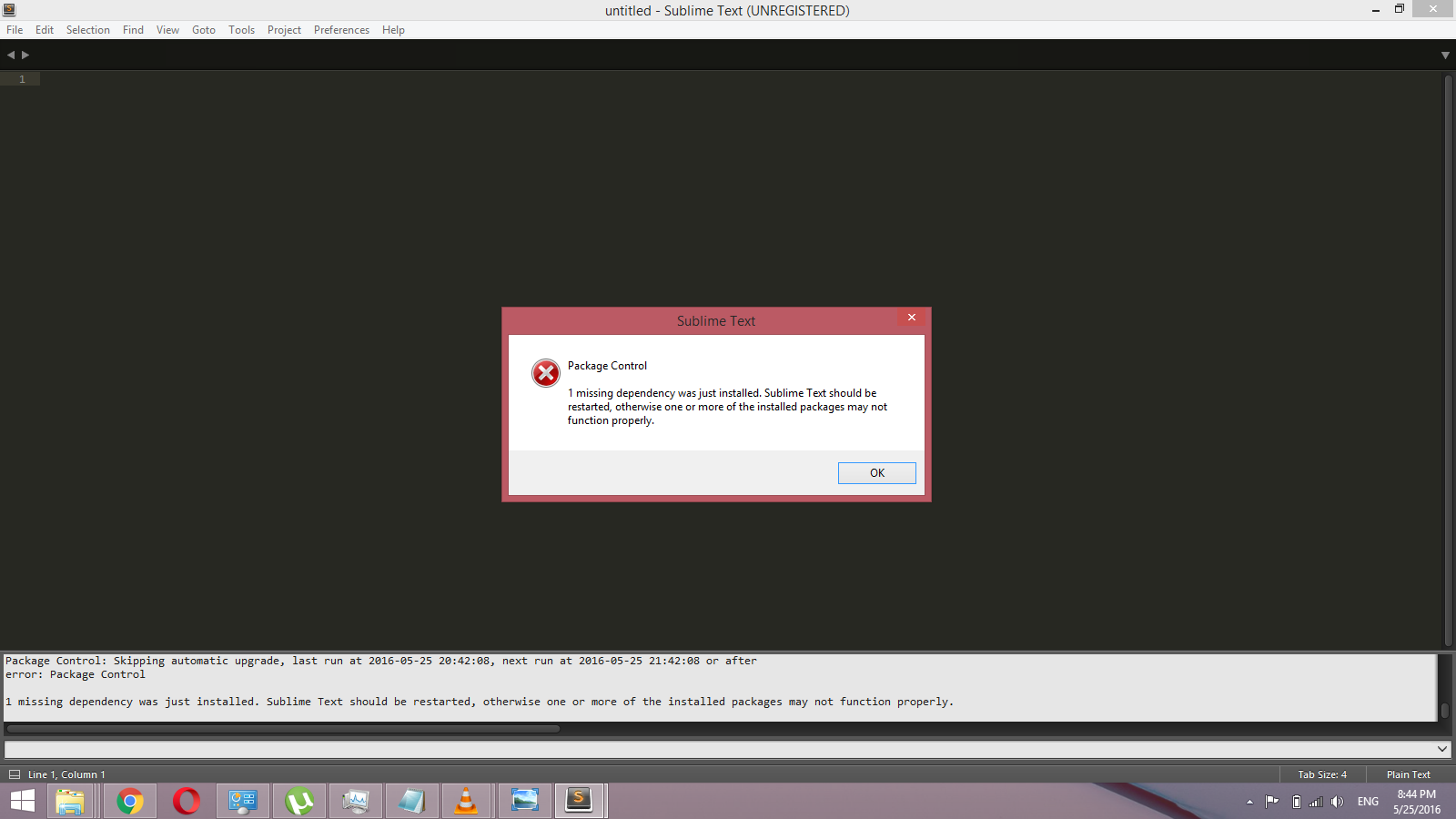Expand the open files tab dropdown arrow

point(1445,56)
